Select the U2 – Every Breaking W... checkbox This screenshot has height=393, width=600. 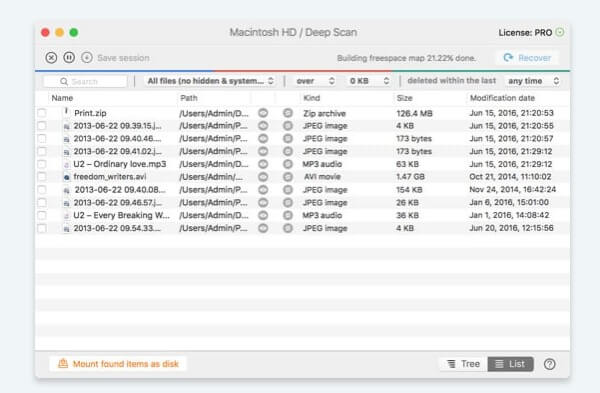(x=42, y=215)
